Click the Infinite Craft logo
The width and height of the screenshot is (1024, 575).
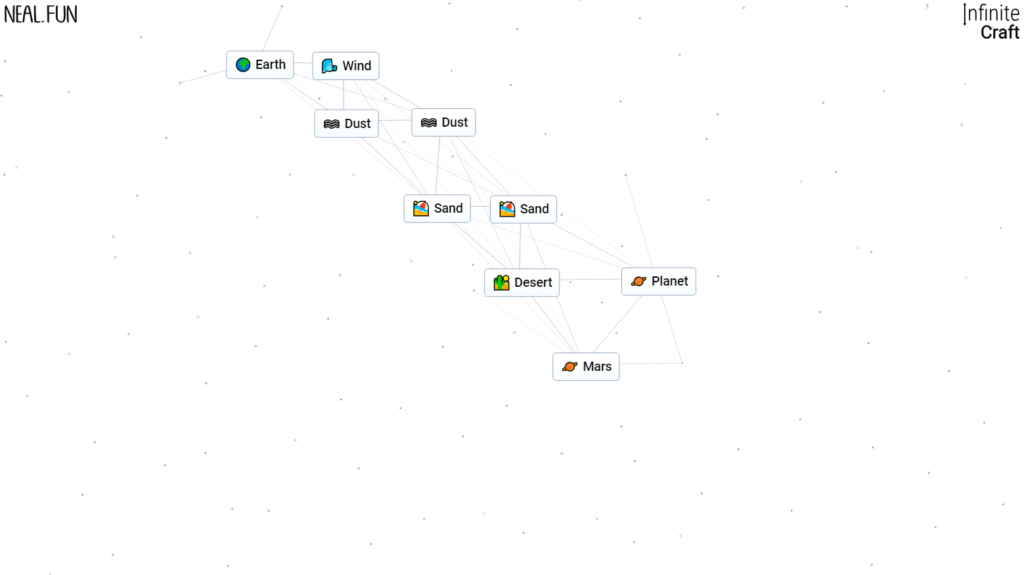point(991,23)
